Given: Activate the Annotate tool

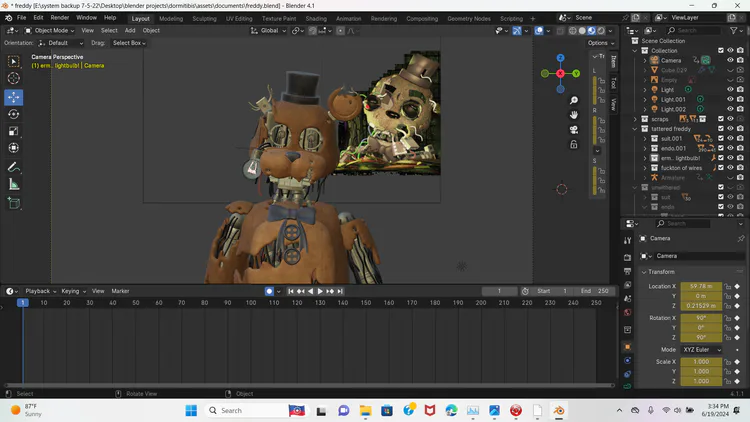Looking at the screenshot, I should 13,167.
